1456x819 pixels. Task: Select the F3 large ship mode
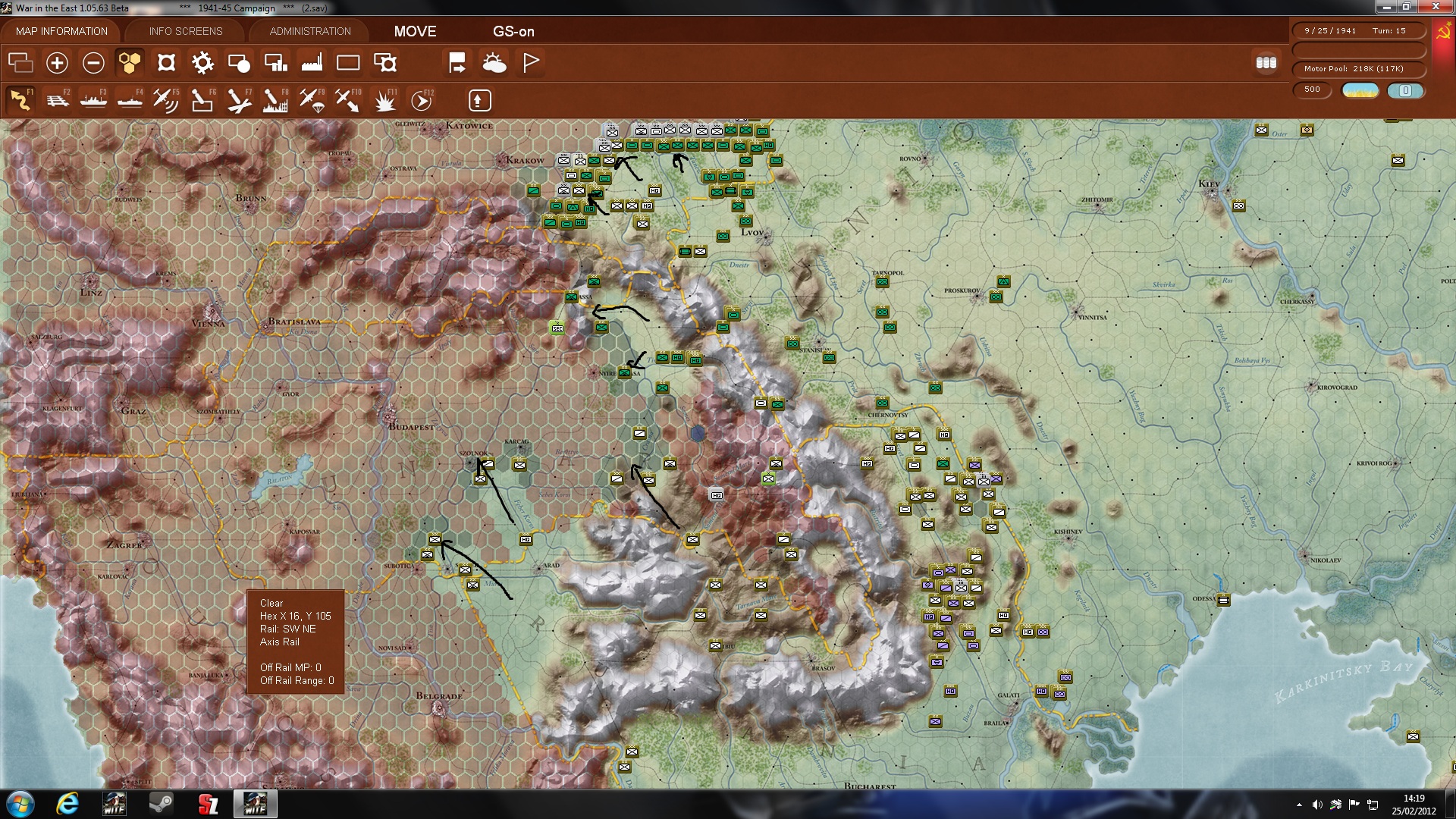click(94, 100)
